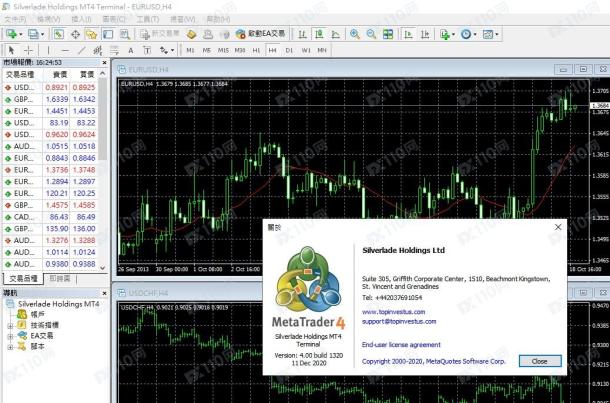
Task: Select the CAD row priced 86.43
Action: [50, 217]
